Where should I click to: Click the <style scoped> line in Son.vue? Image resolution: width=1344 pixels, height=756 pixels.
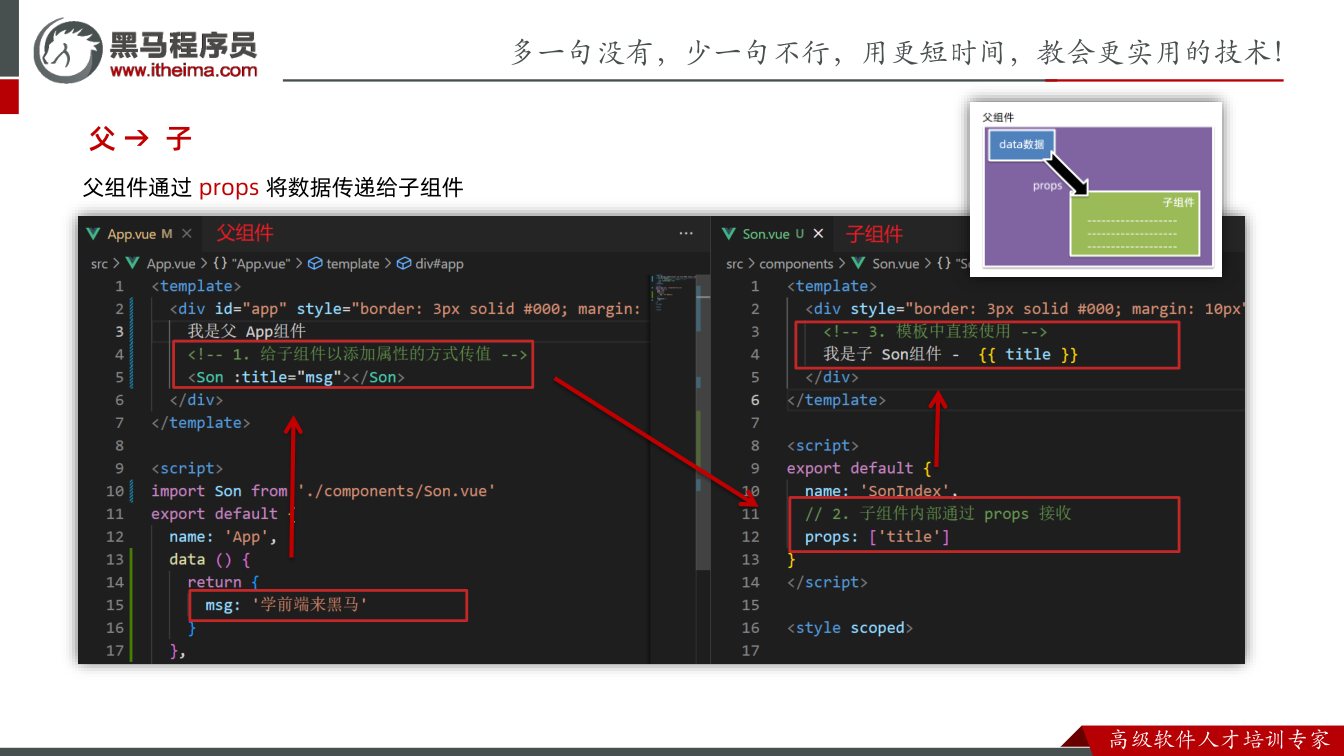pyautogui.click(x=850, y=628)
